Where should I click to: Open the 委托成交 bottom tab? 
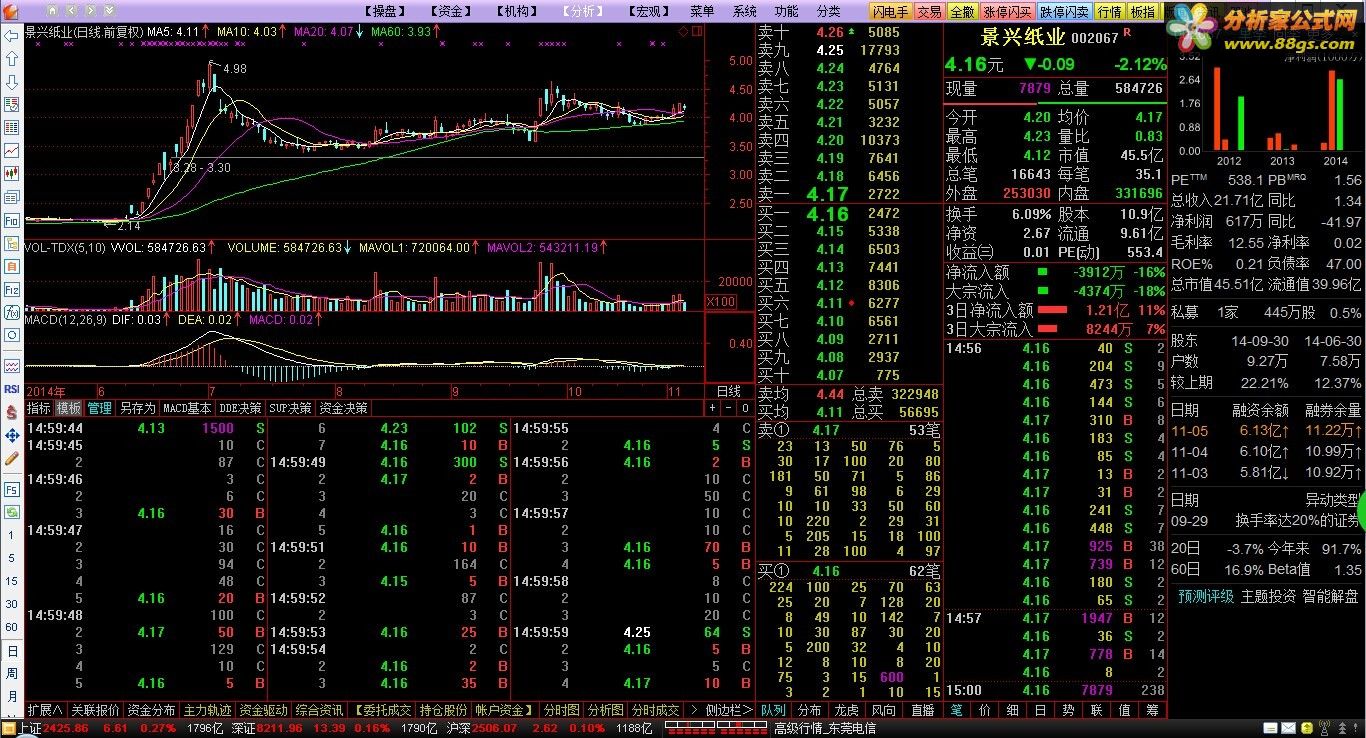[383, 710]
